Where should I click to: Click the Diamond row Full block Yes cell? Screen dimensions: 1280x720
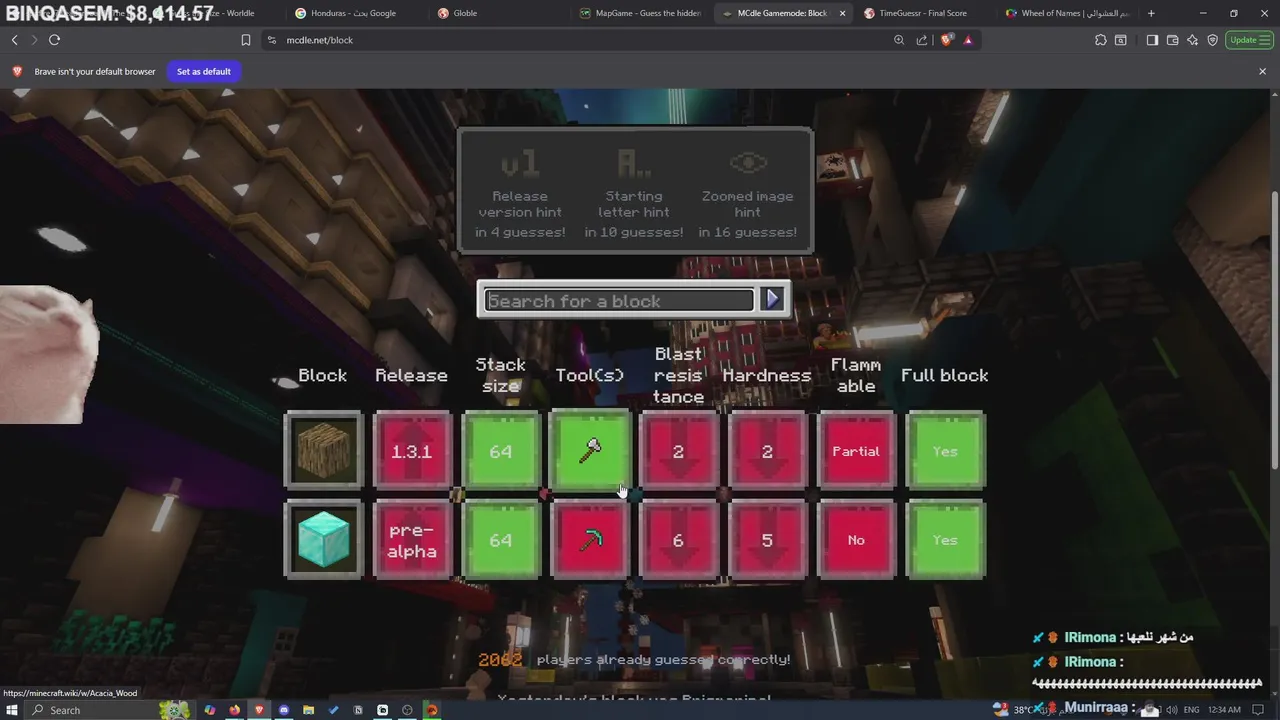pyautogui.click(x=945, y=540)
